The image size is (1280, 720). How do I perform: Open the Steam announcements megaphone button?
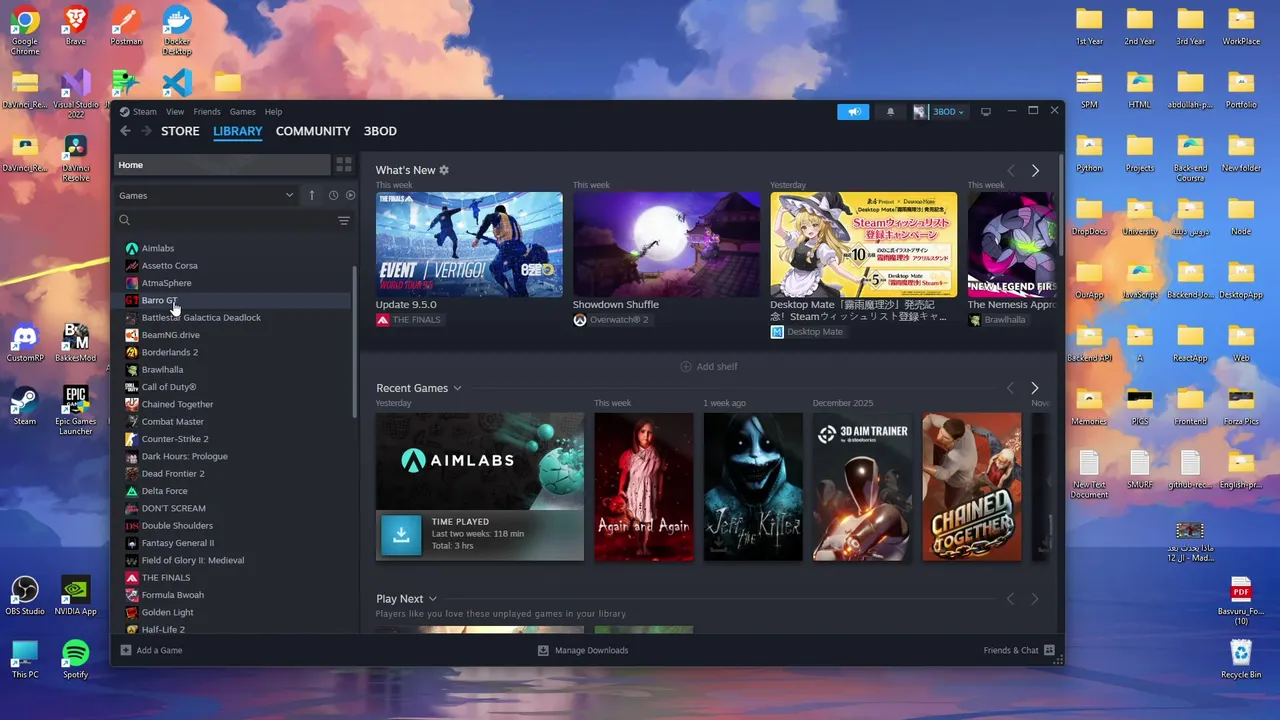(x=853, y=112)
